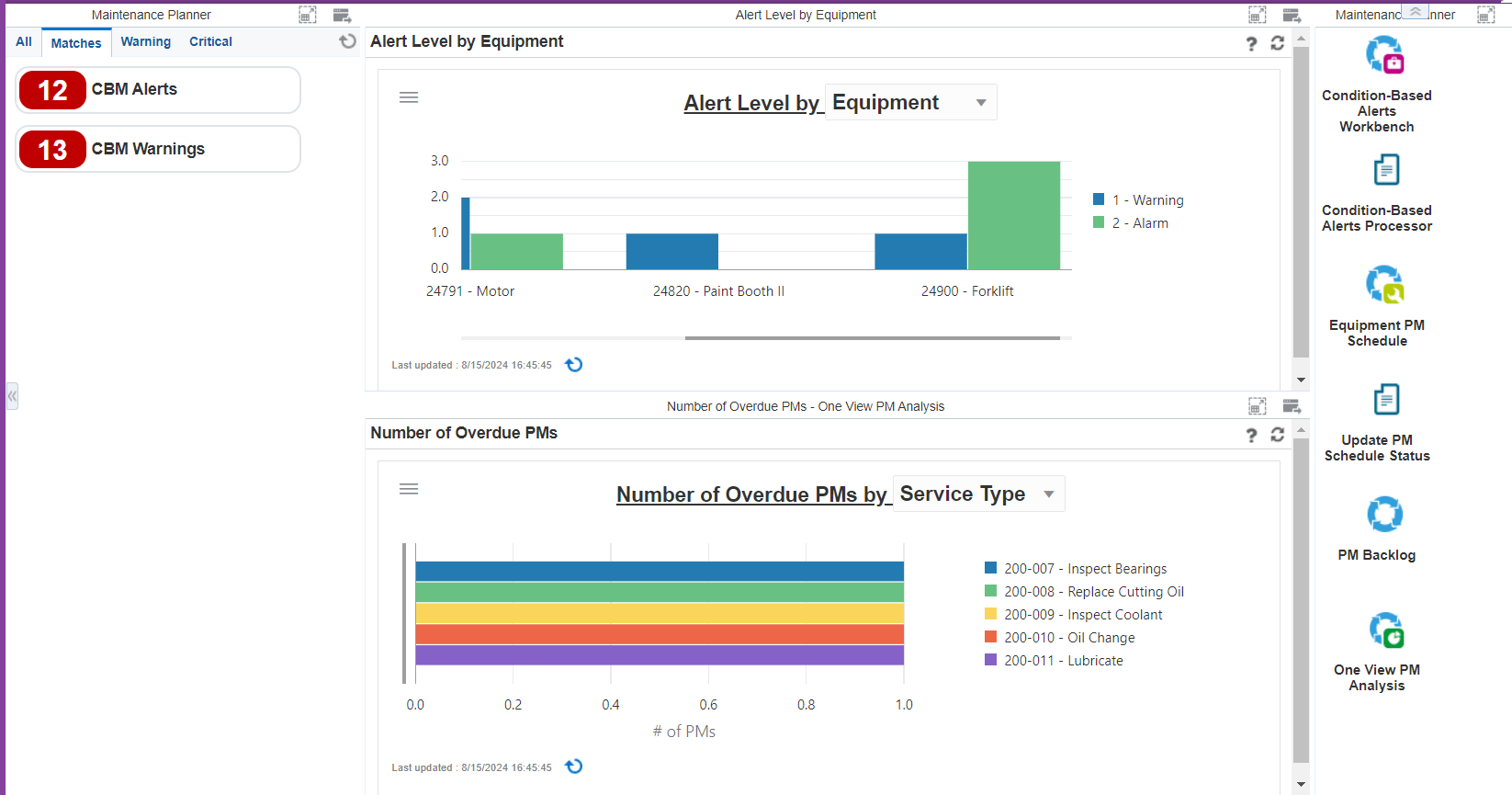Screen dimensions: 1512x795
Task: Open Update PM Schedule Status
Action: (x=1385, y=401)
